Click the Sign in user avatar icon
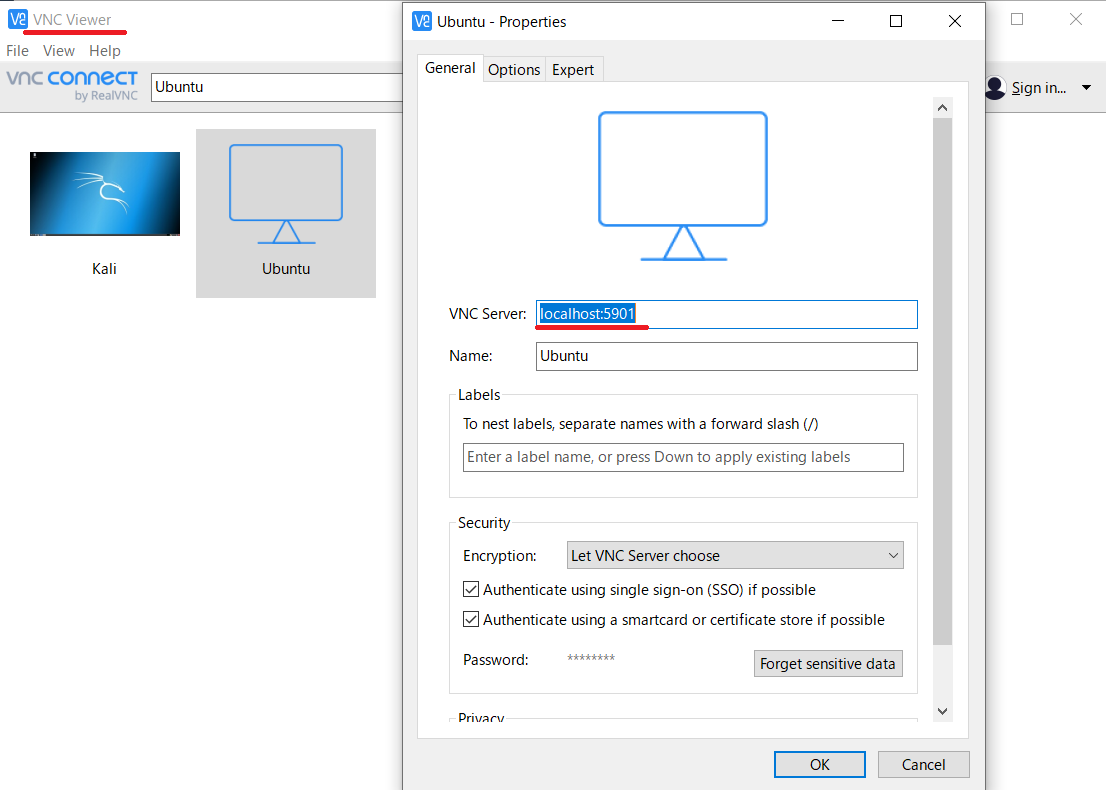Image resolution: width=1106 pixels, height=790 pixels. (995, 87)
